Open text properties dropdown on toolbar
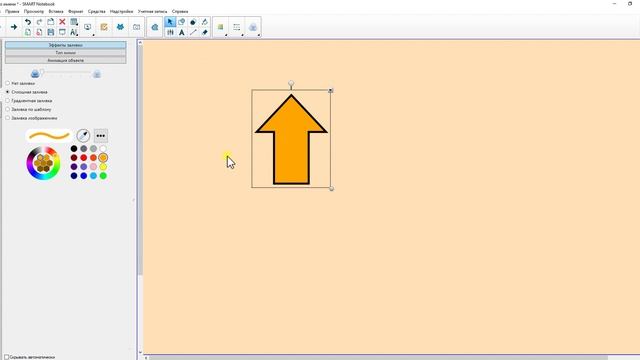 point(74,32)
